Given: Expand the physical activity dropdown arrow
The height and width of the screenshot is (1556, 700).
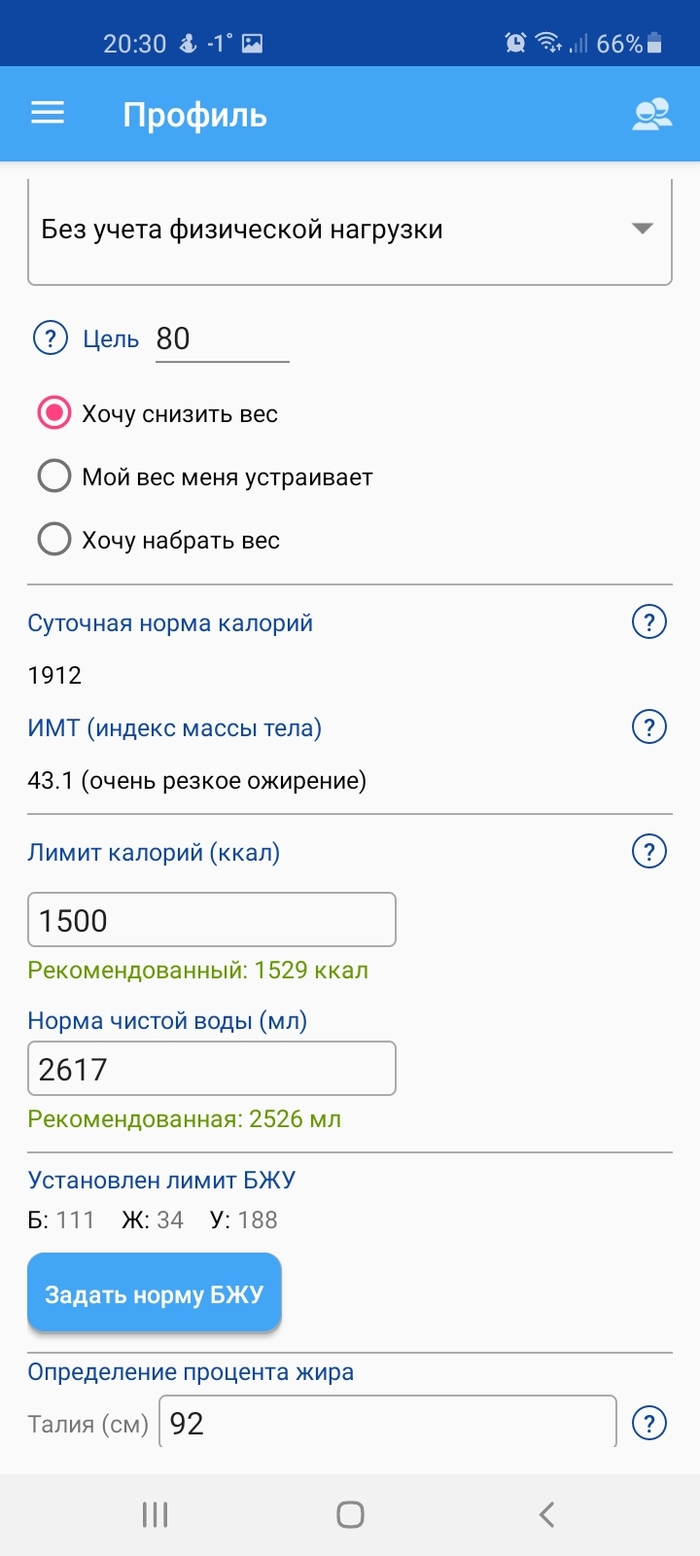Looking at the screenshot, I should [x=642, y=229].
